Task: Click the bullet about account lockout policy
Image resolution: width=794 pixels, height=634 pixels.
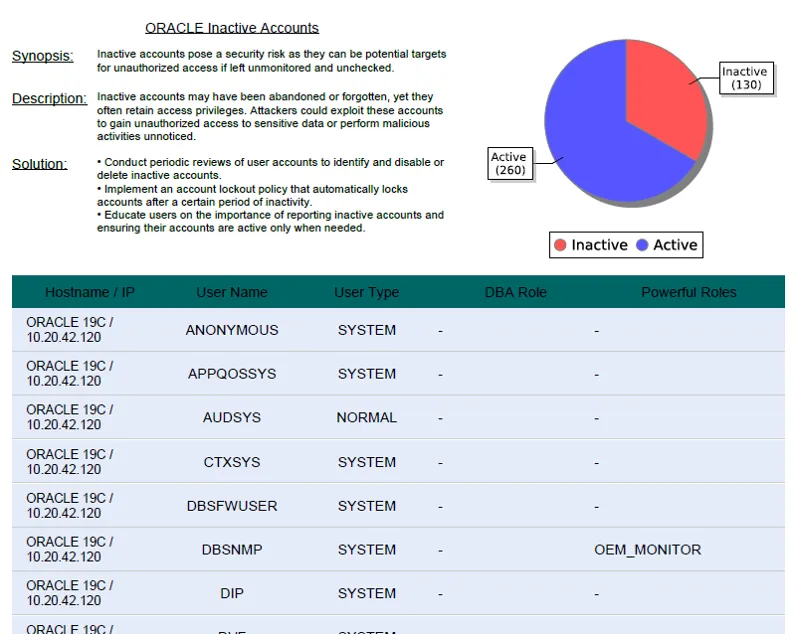Action: pos(252,195)
